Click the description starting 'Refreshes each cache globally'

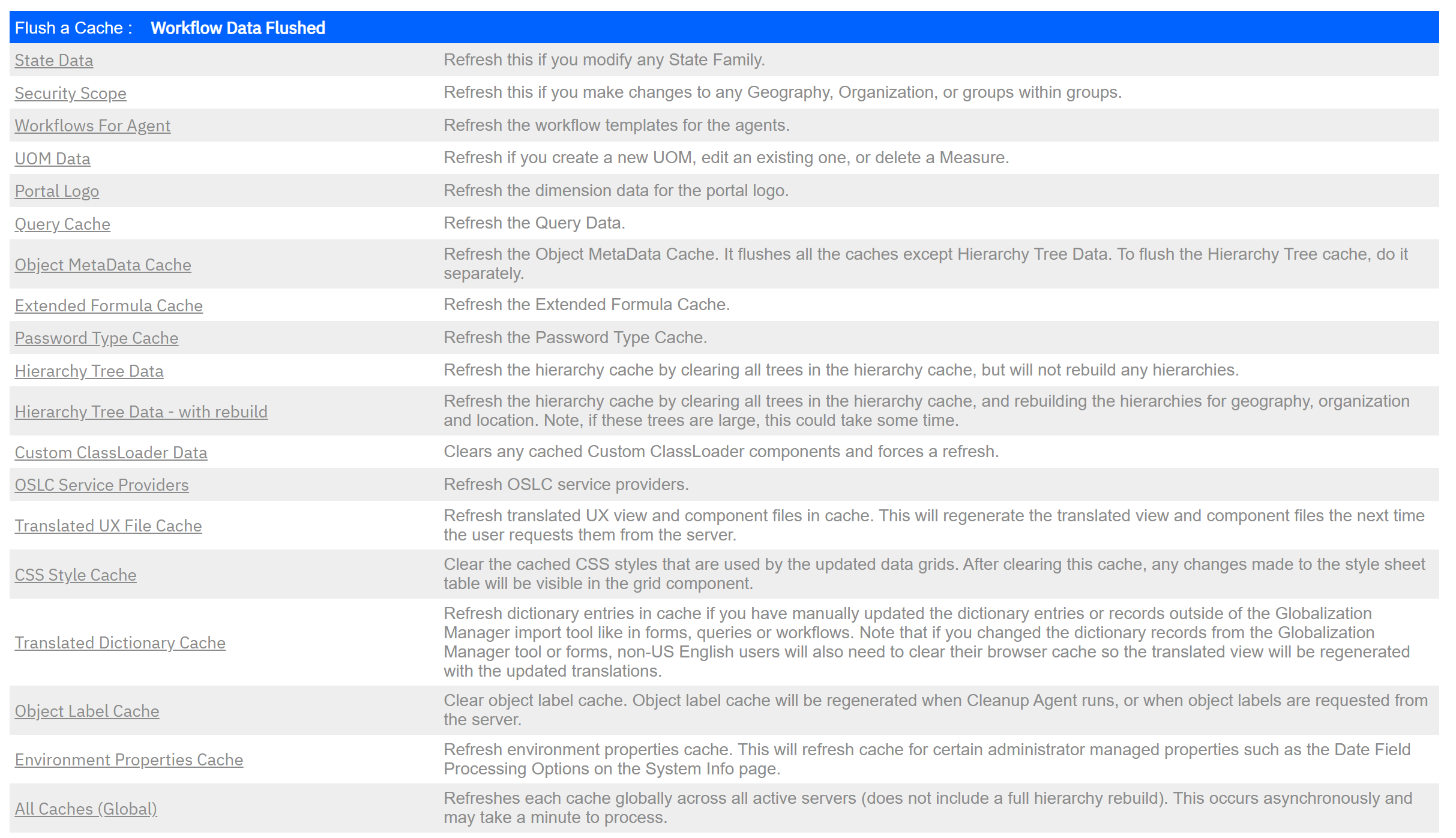tap(928, 808)
